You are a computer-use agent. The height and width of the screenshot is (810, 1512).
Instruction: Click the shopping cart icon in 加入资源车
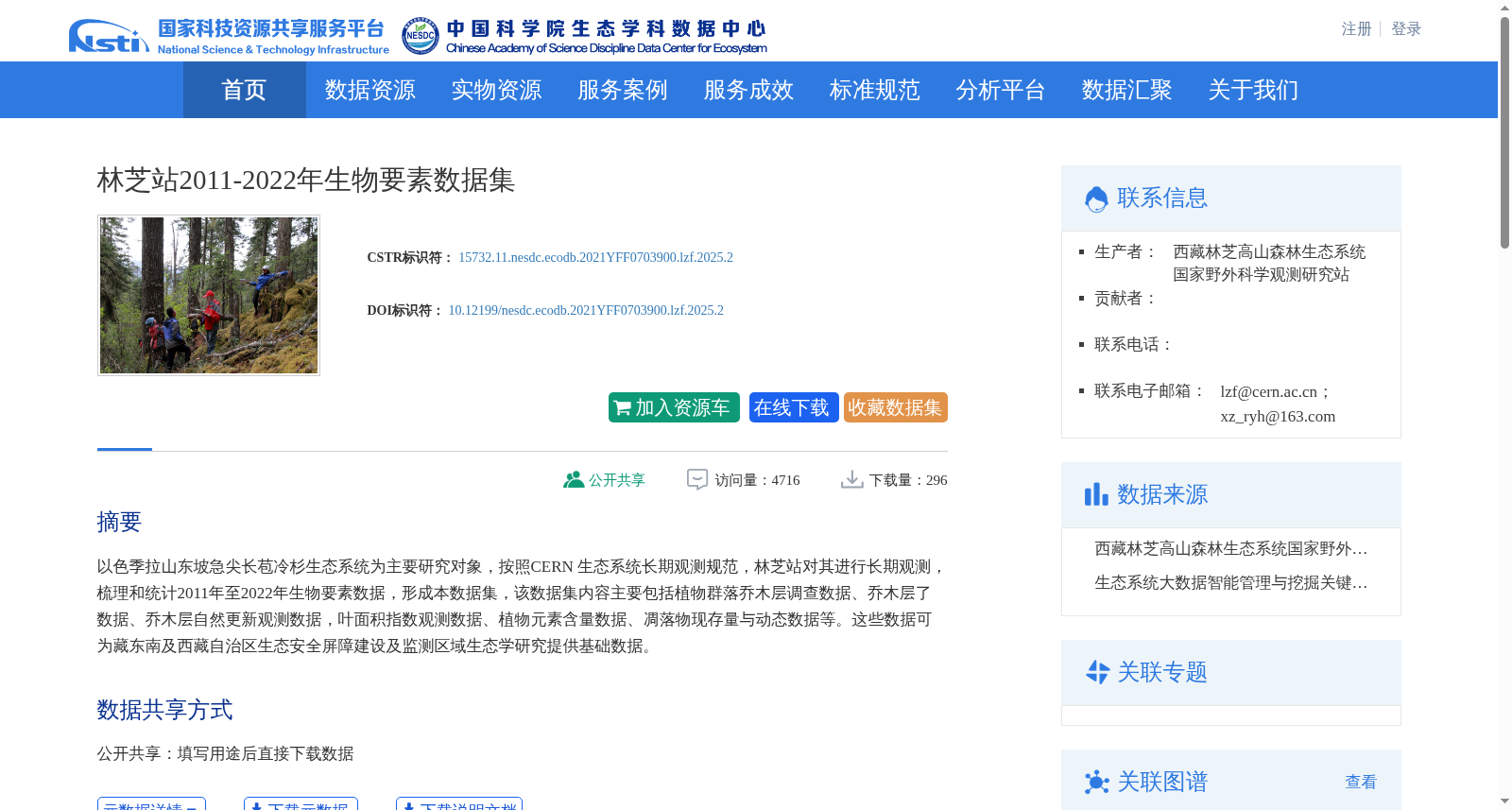[623, 408]
